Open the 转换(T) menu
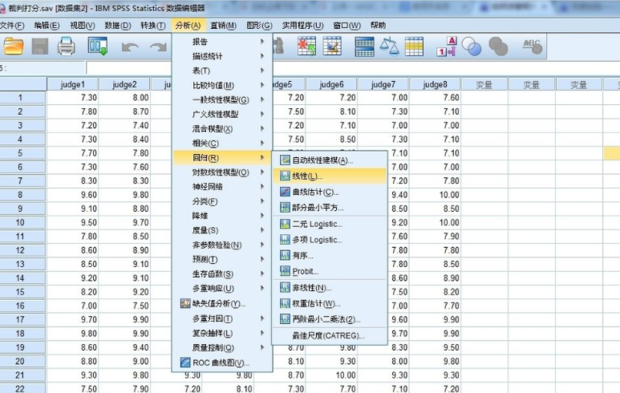 [153, 25]
